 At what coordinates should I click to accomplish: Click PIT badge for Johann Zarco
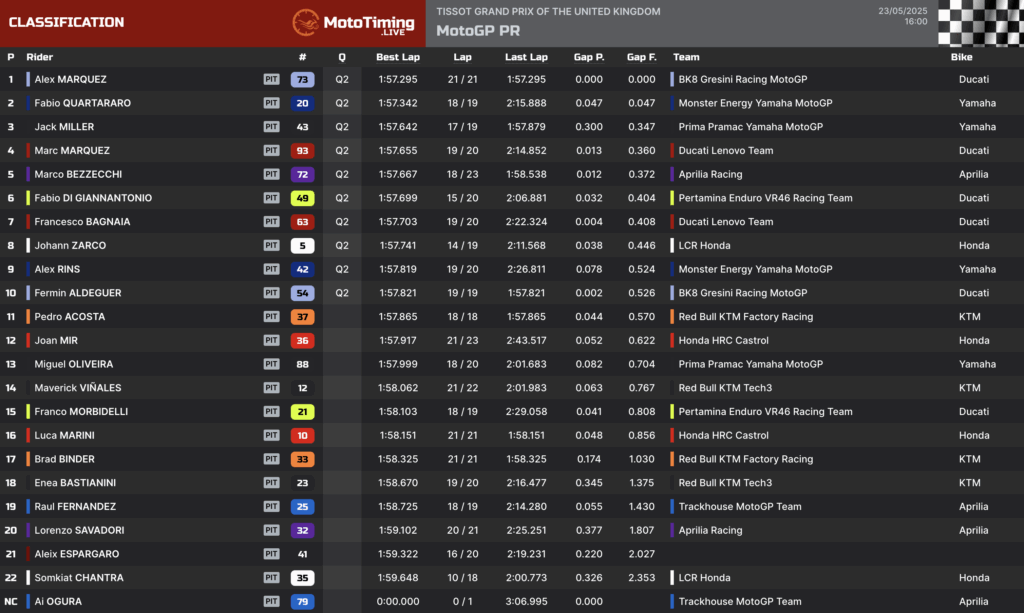[x=272, y=245]
